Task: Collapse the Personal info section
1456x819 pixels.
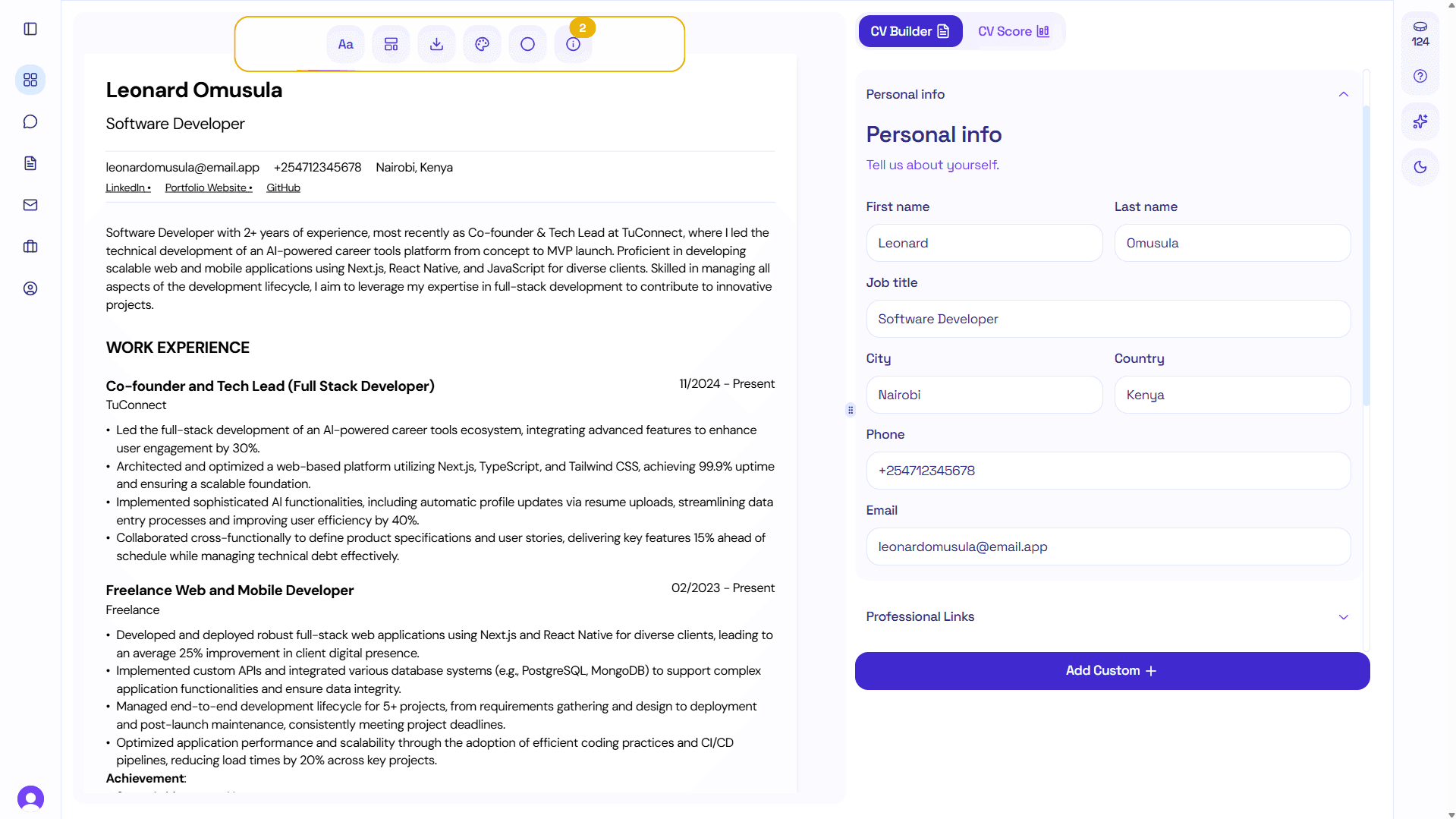Action: (x=1343, y=93)
